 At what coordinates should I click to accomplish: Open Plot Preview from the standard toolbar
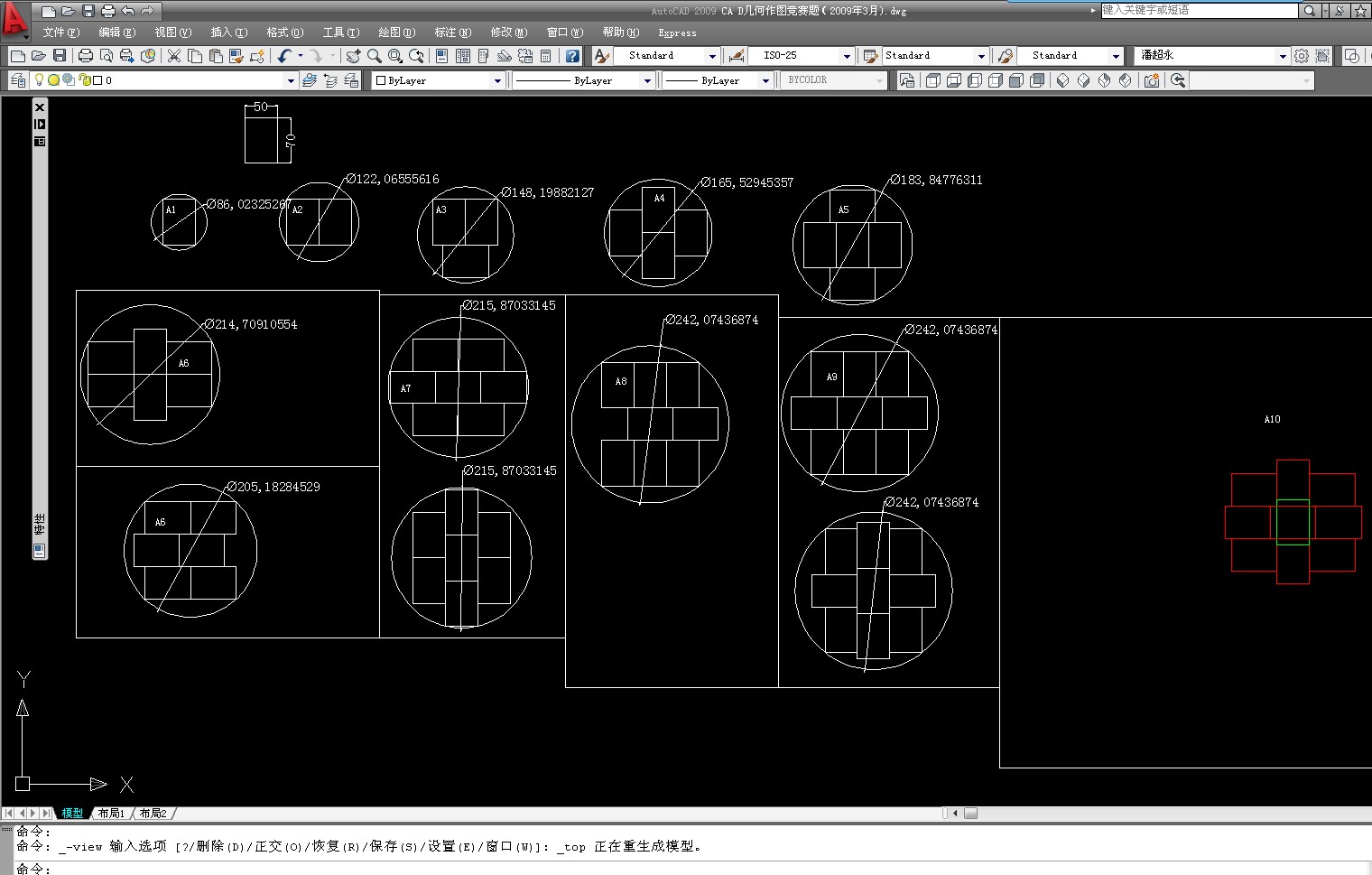coord(107,56)
